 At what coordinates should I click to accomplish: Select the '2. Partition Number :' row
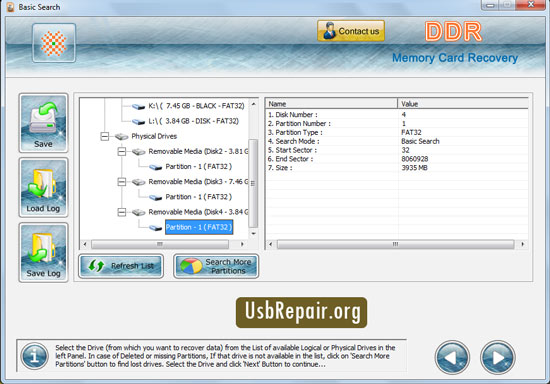(x=397, y=123)
